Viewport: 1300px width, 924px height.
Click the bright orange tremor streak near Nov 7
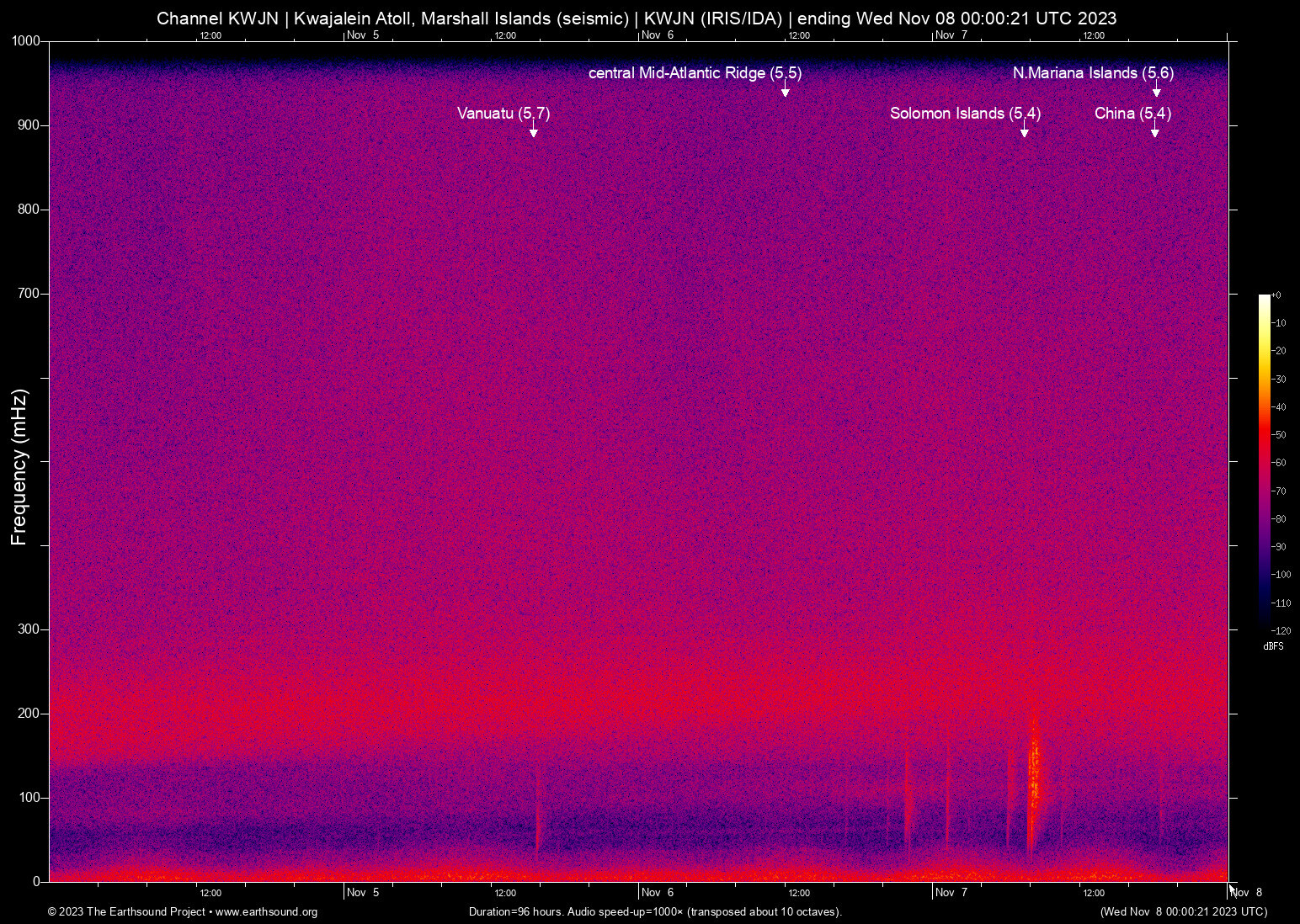click(x=1034, y=766)
